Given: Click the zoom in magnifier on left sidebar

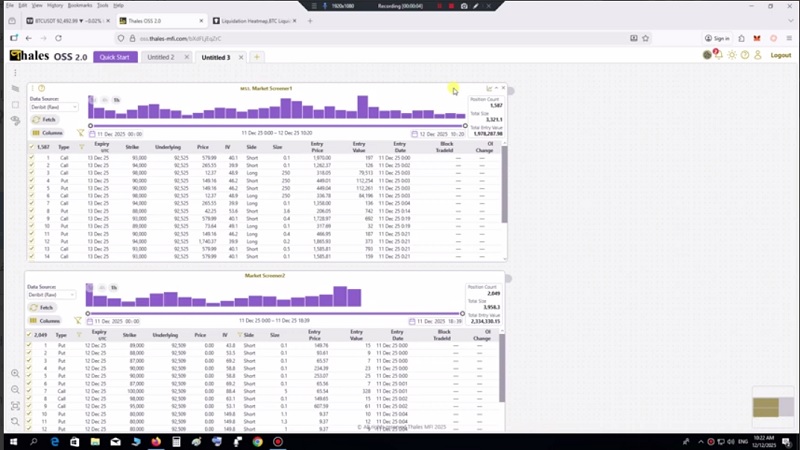Looking at the screenshot, I should [x=16, y=373].
